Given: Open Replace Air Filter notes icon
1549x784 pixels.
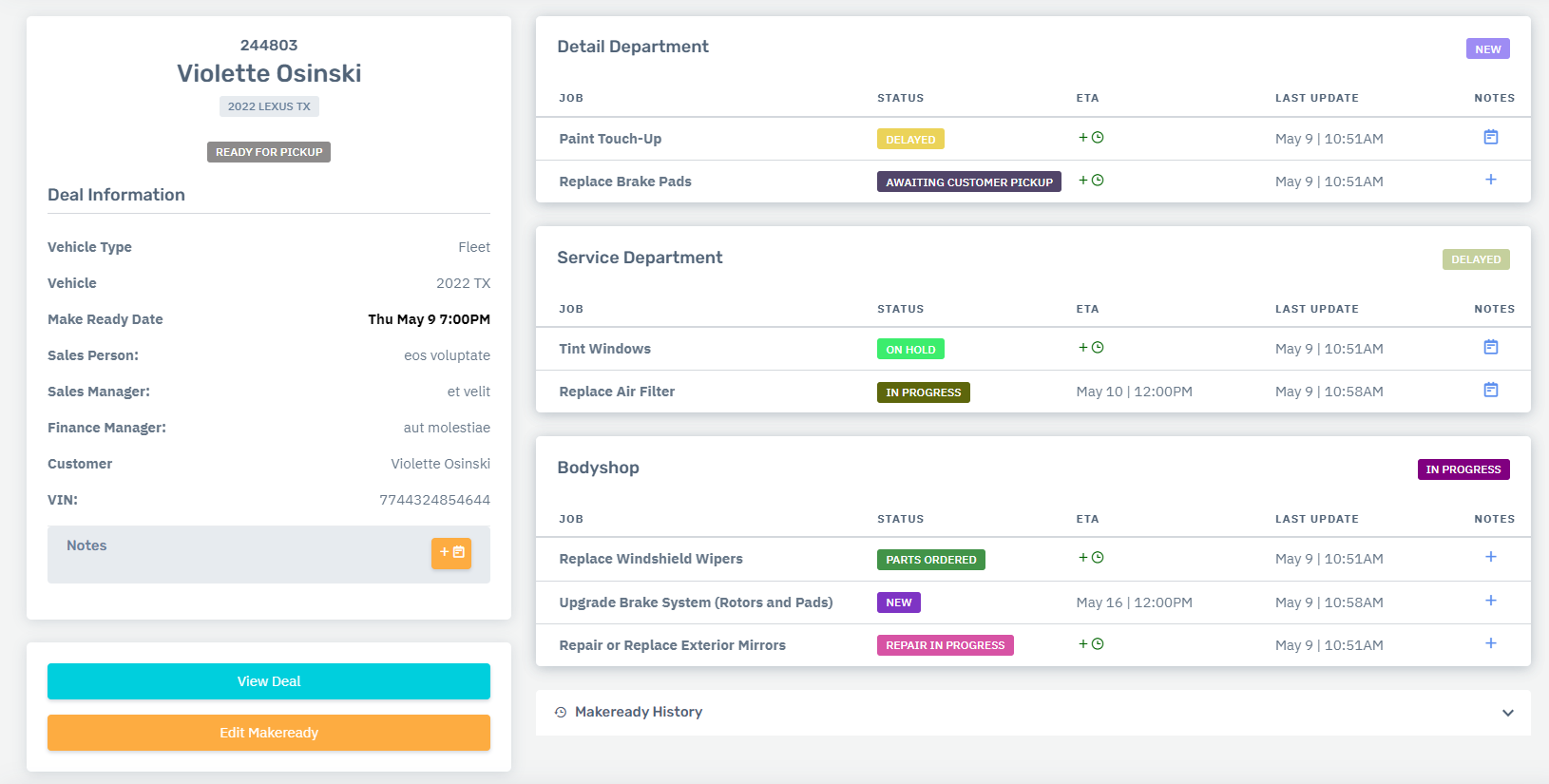Looking at the screenshot, I should [x=1490, y=391].
